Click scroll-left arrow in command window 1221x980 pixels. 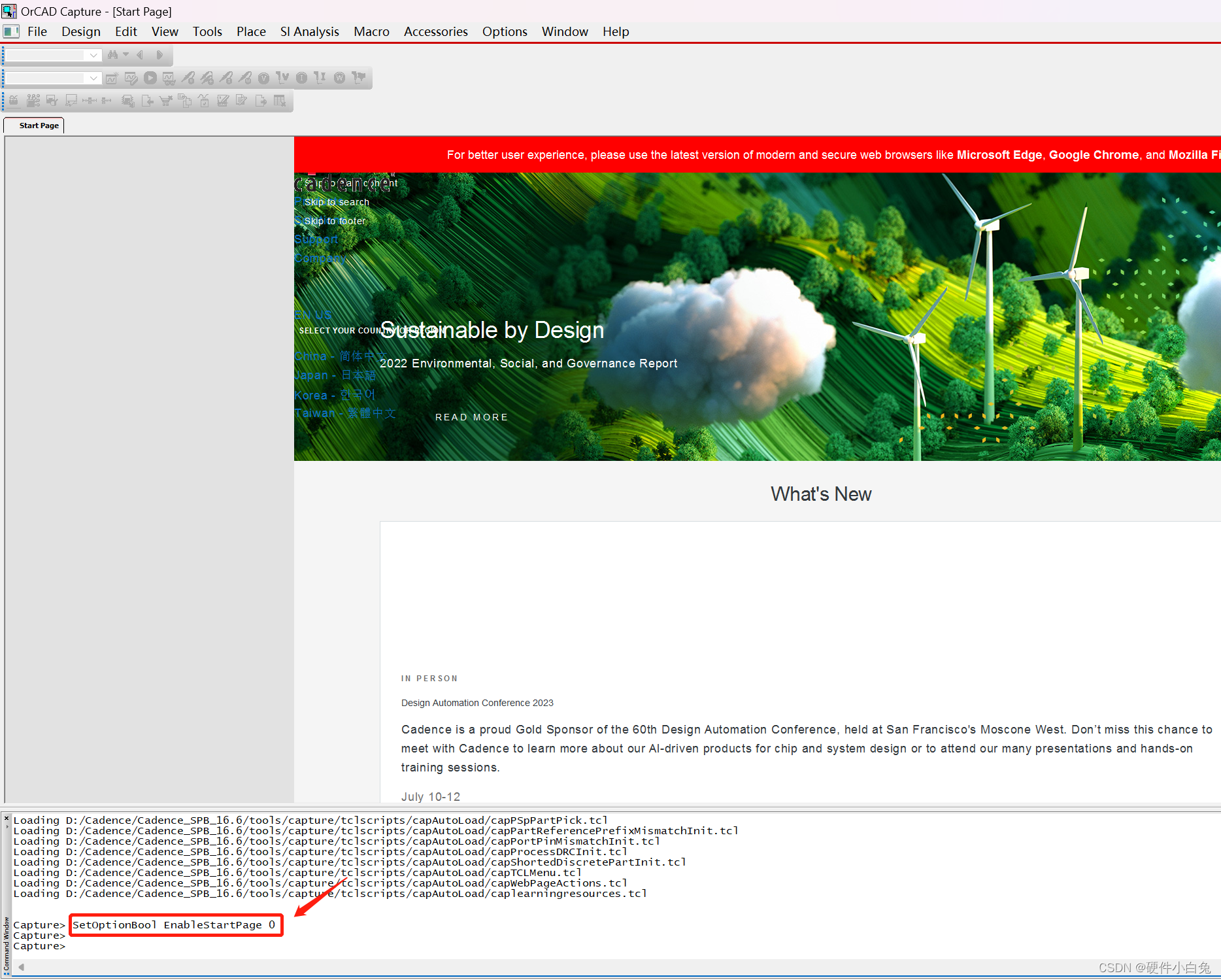(x=22, y=967)
